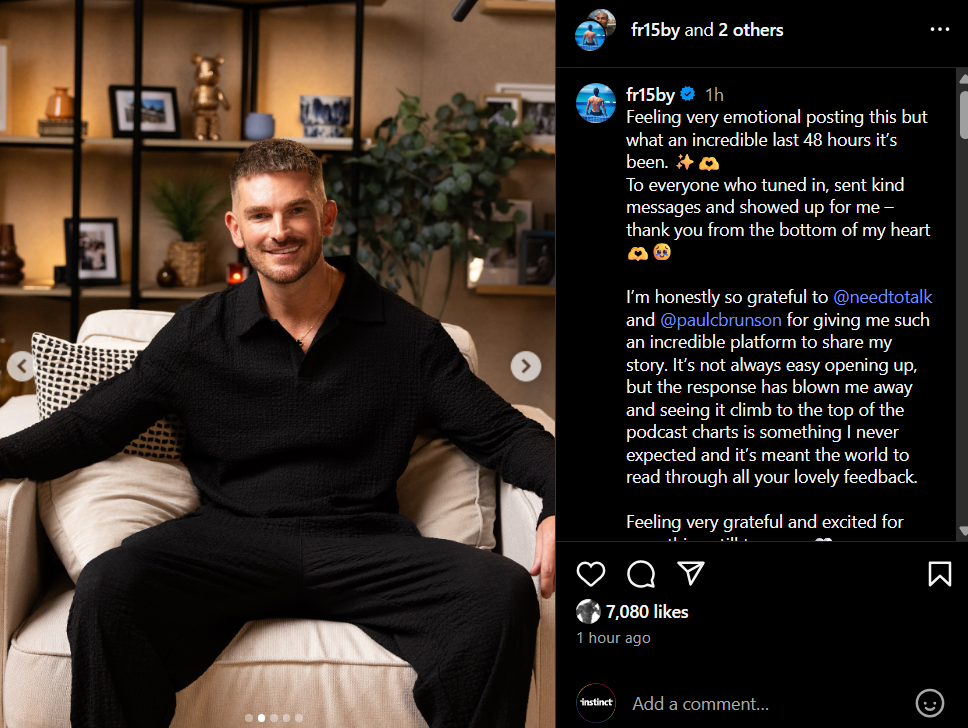Viewport: 968px width, 728px height.
Task: Click the blue verified badge next to fr15by
Action: pos(688,94)
